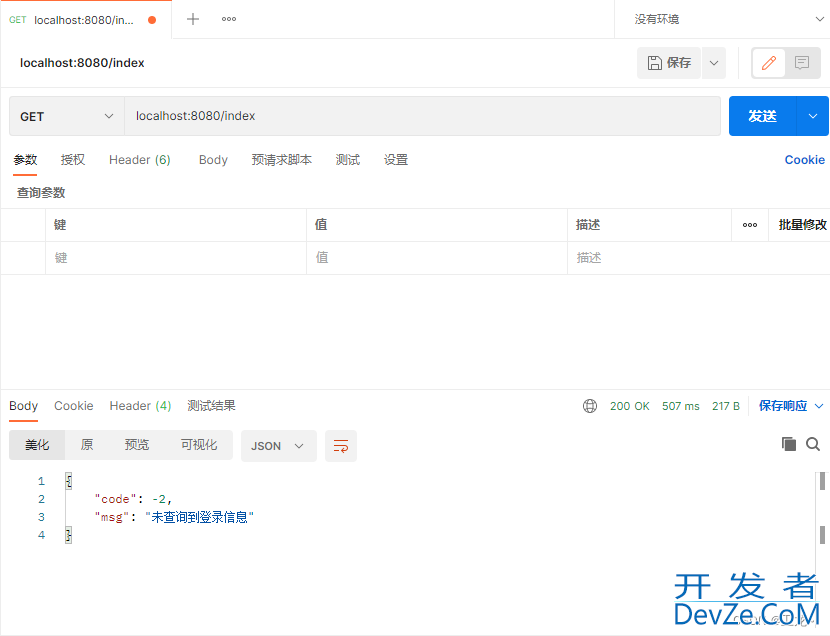Viewport: 830px width, 636px height.
Task: Switch to the 预览 preview view
Action: [137, 445]
